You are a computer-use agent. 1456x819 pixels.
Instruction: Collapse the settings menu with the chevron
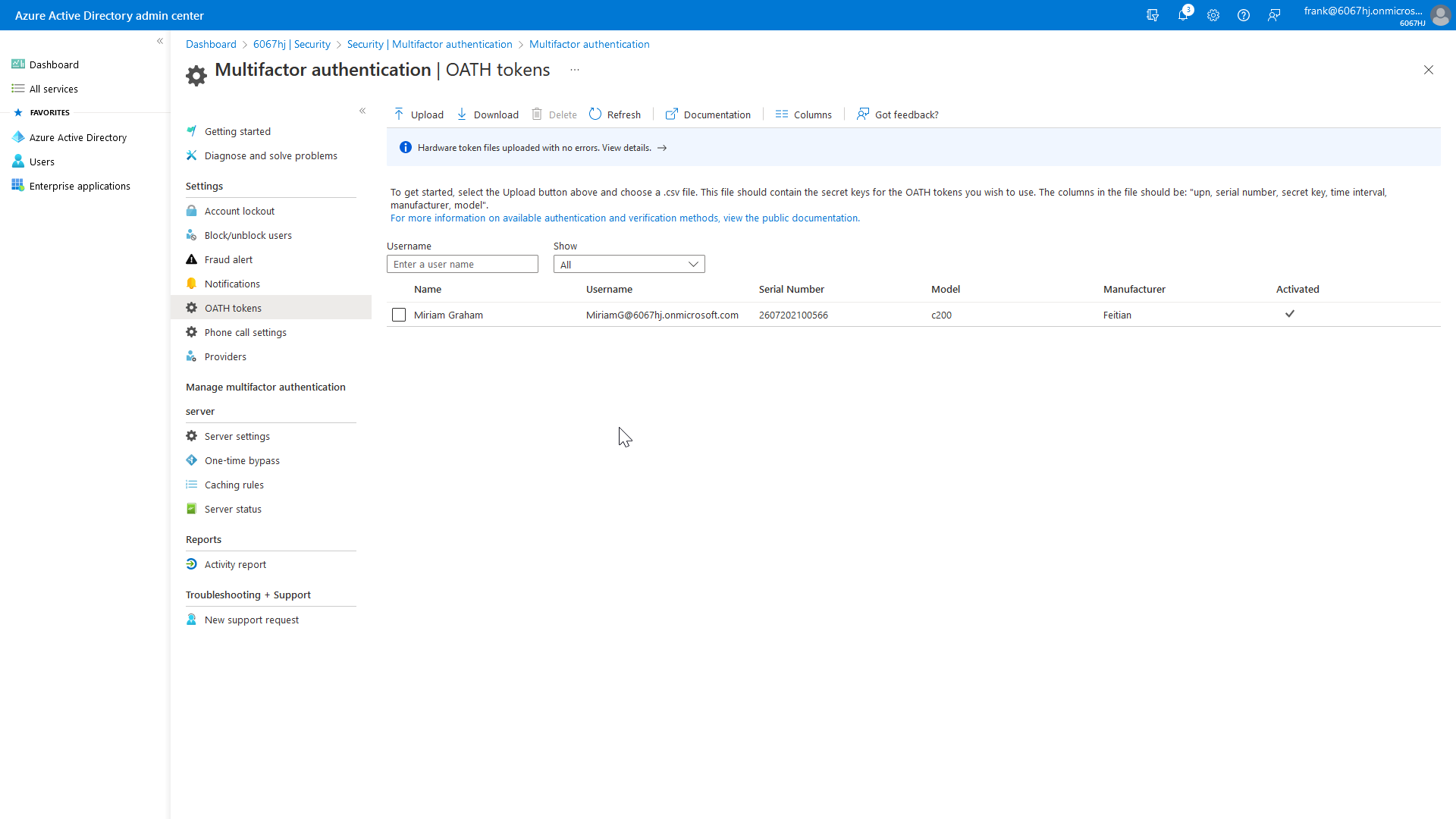click(362, 111)
